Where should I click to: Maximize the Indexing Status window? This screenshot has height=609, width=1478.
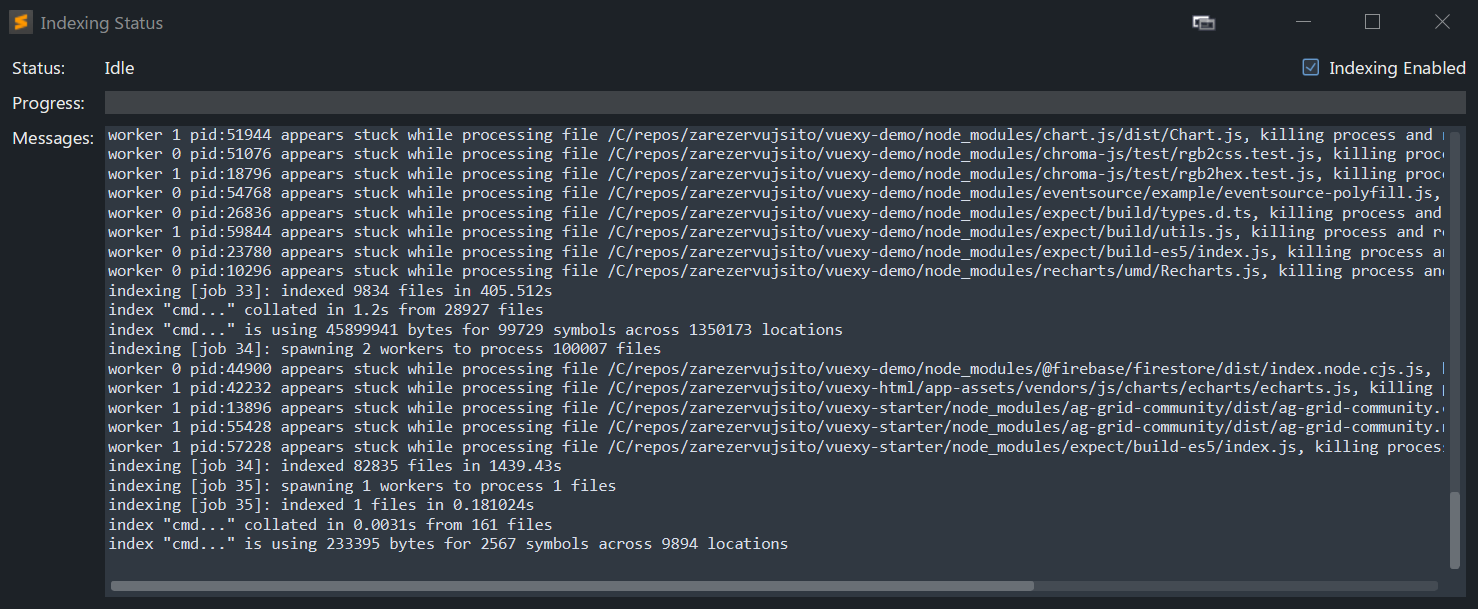click(x=1372, y=22)
